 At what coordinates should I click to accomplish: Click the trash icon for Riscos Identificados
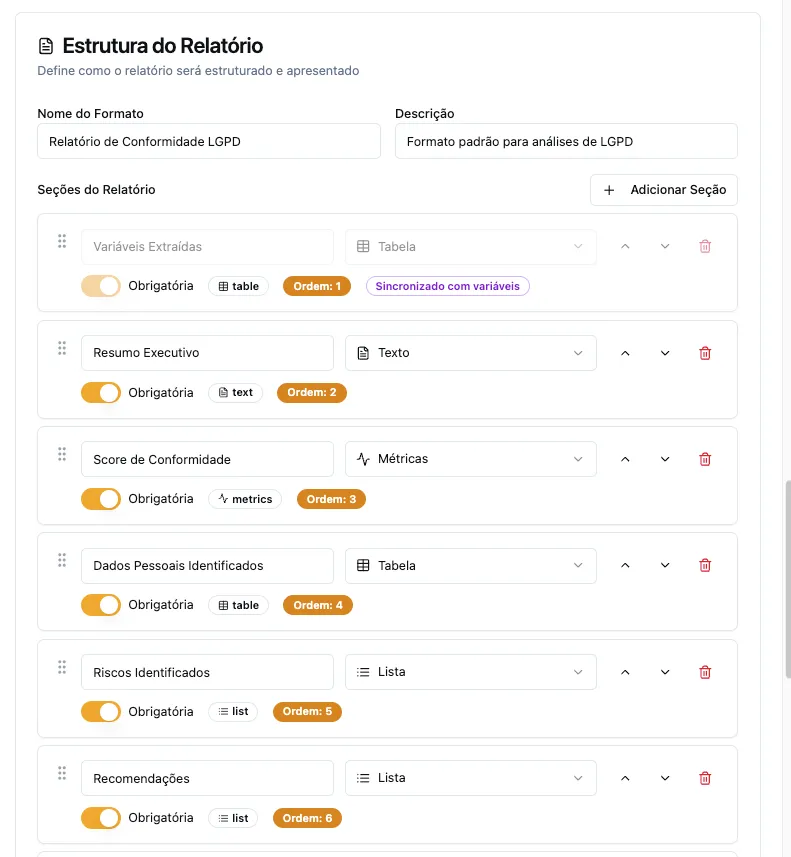(705, 671)
